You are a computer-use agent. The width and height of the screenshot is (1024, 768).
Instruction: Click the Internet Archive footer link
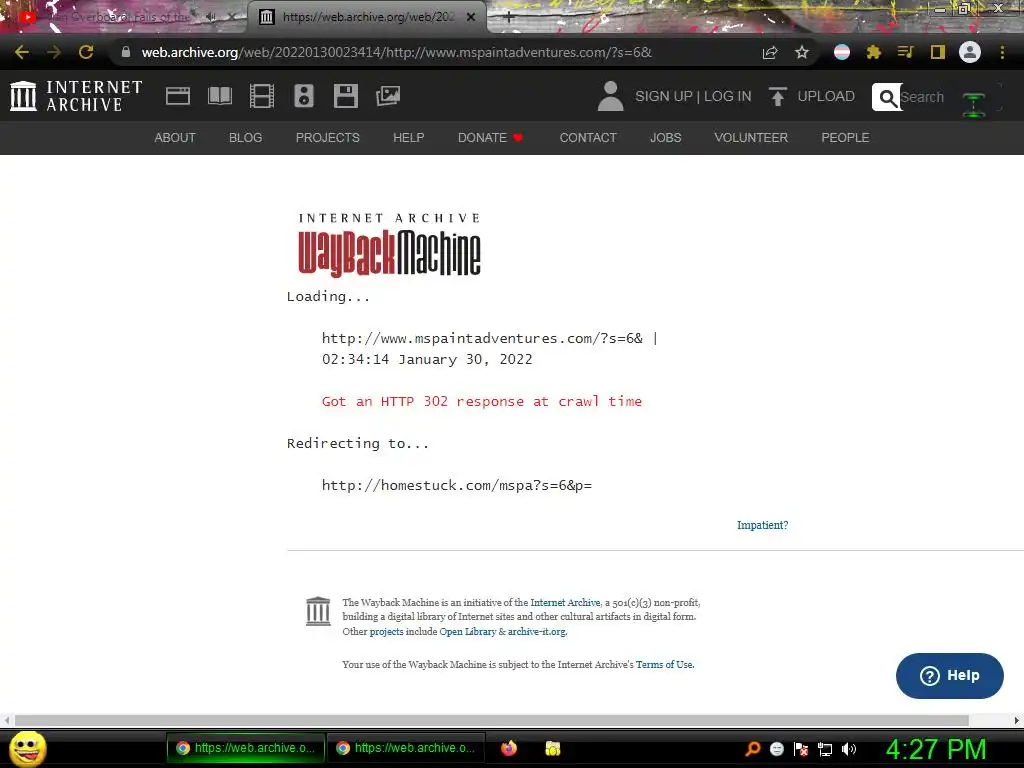tap(565, 603)
